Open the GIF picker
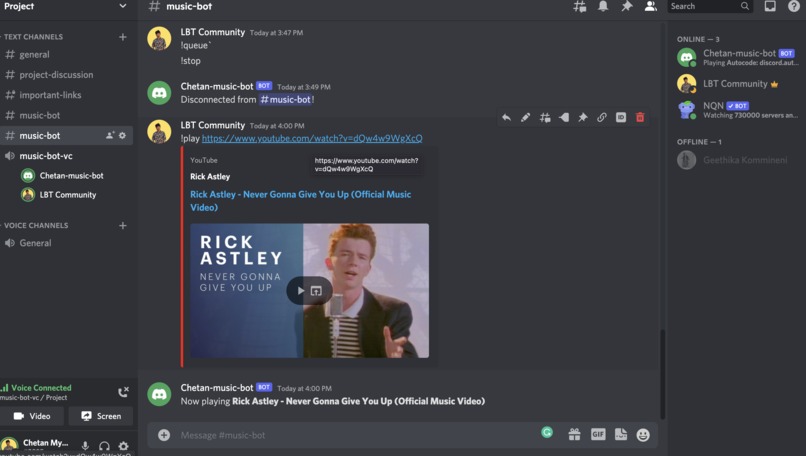Image resolution: width=806 pixels, height=456 pixels. point(598,434)
